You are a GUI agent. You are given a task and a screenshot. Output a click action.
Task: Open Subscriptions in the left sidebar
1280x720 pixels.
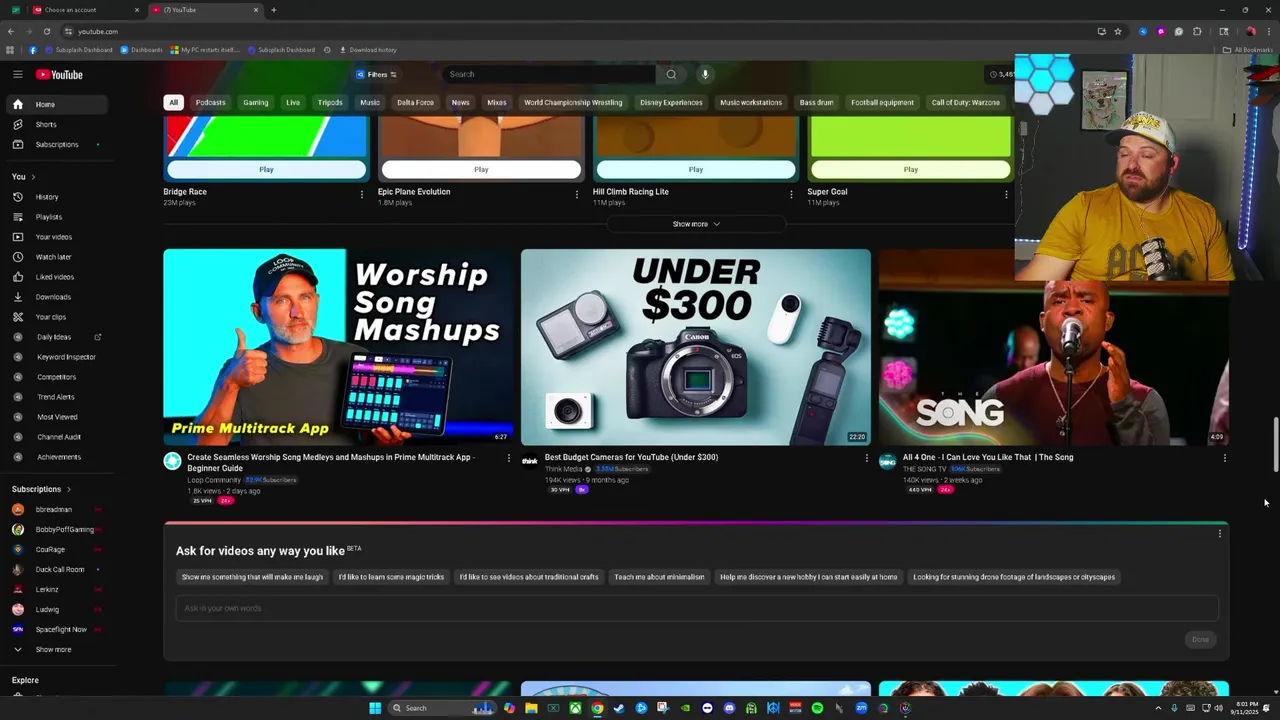pos(57,144)
